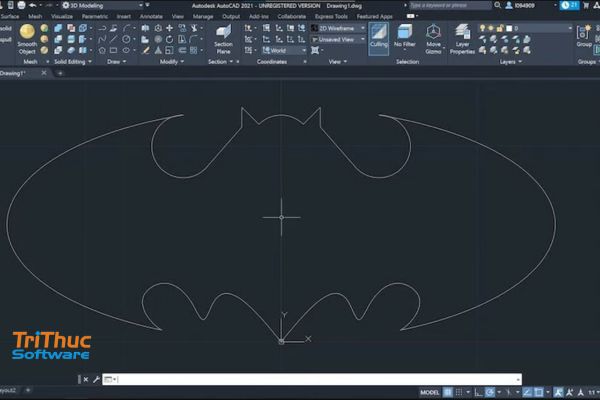Click the Erase tool in Modify panel

click(x=145, y=50)
